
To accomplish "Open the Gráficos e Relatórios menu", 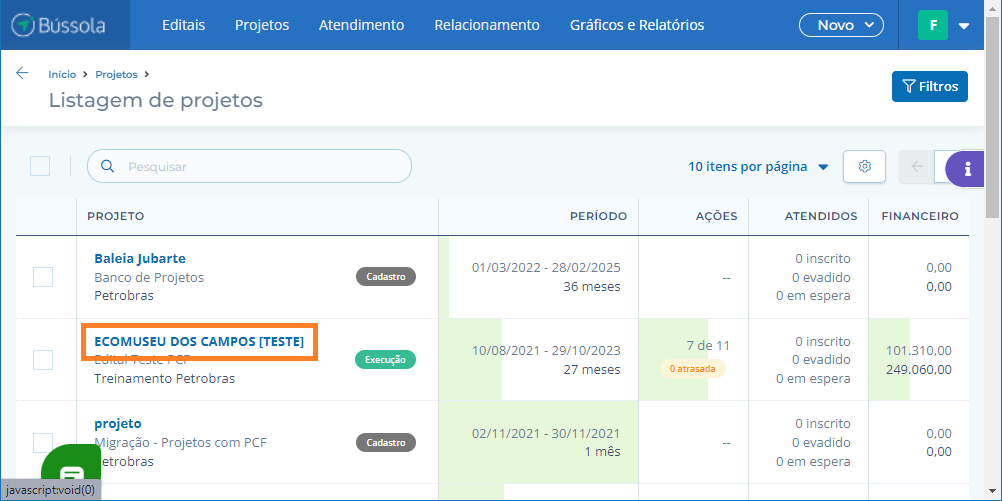I will pos(637,26).
